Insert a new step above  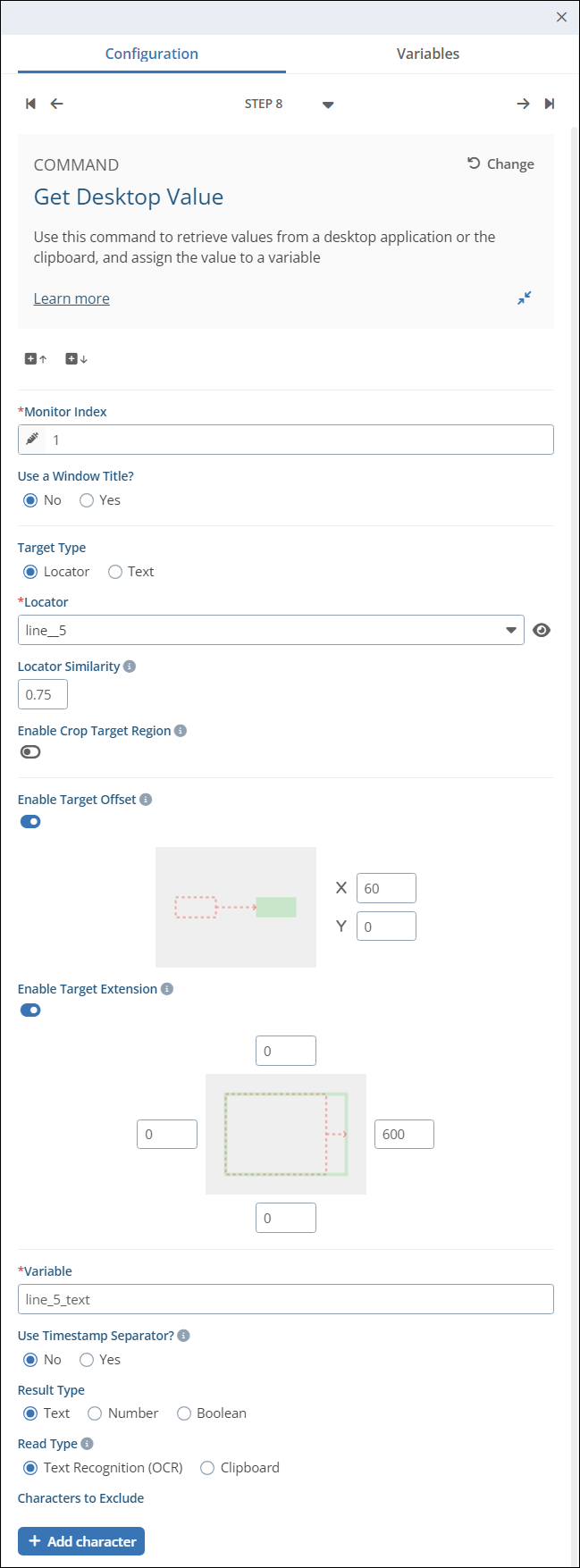point(36,359)
